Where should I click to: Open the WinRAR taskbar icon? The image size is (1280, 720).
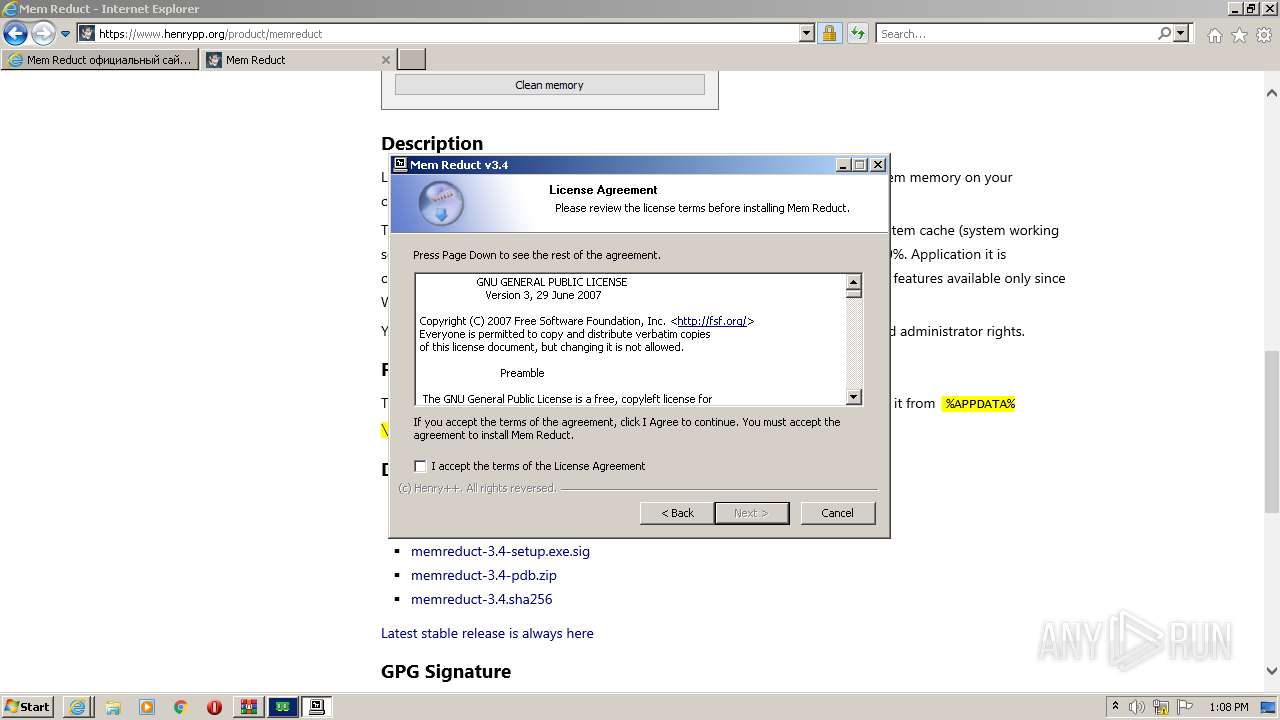(249, 707)
